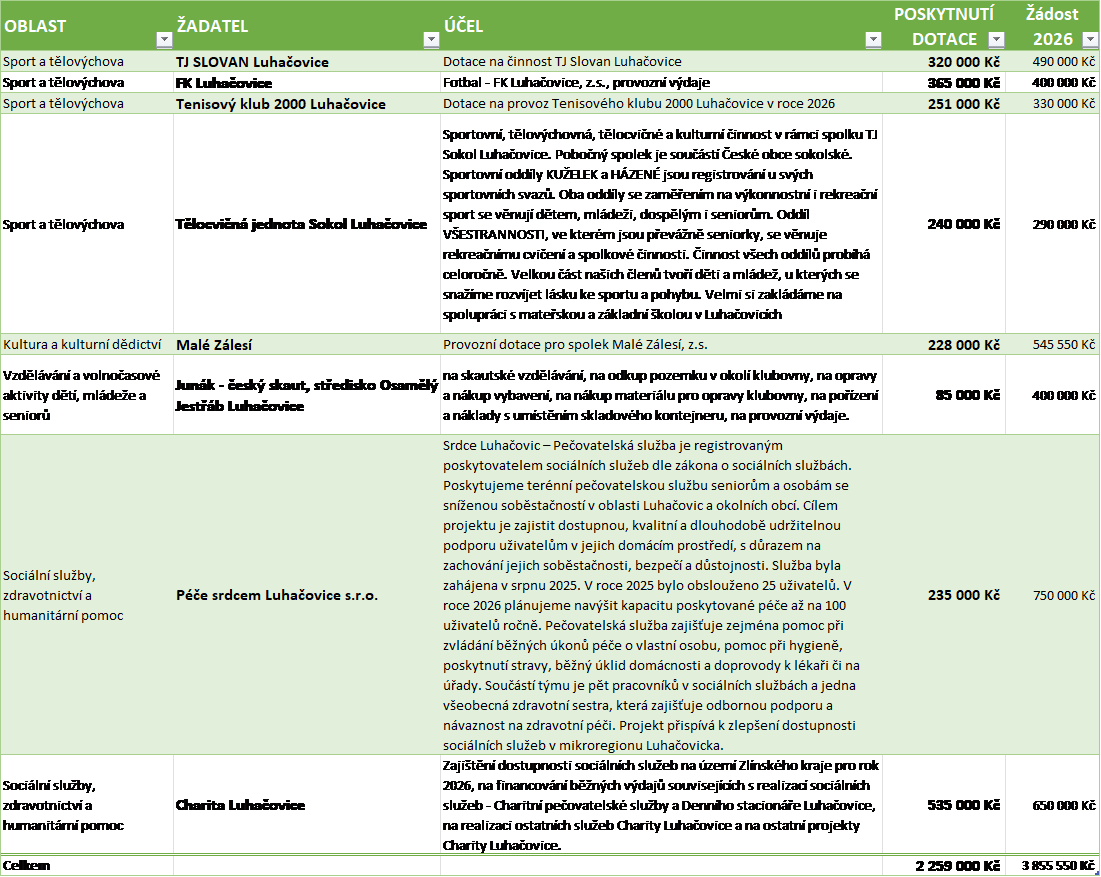Open the POSKYTNUTÍ DOTACE filter dropdown
Image resolution: width=1101 pixels, height=877 pixels.
[x=995, y=40]
